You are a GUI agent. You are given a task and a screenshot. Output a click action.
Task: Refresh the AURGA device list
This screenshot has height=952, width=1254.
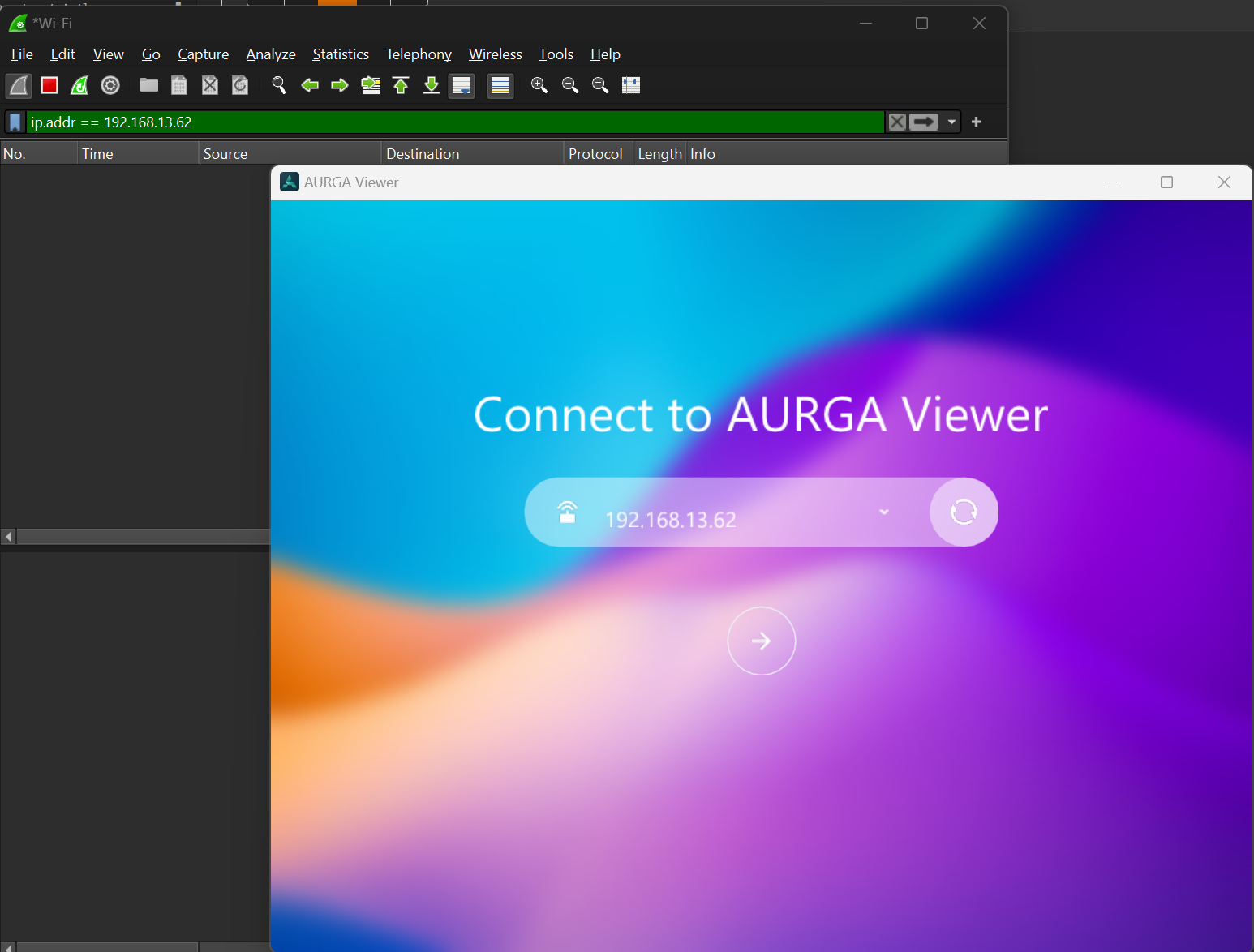pos(963,512)
